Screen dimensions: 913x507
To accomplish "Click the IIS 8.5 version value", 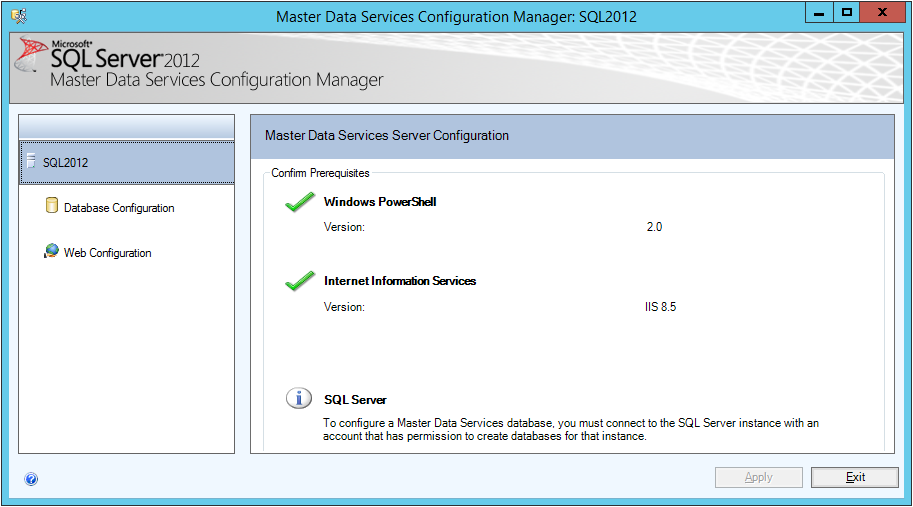I will coord(660,307).
